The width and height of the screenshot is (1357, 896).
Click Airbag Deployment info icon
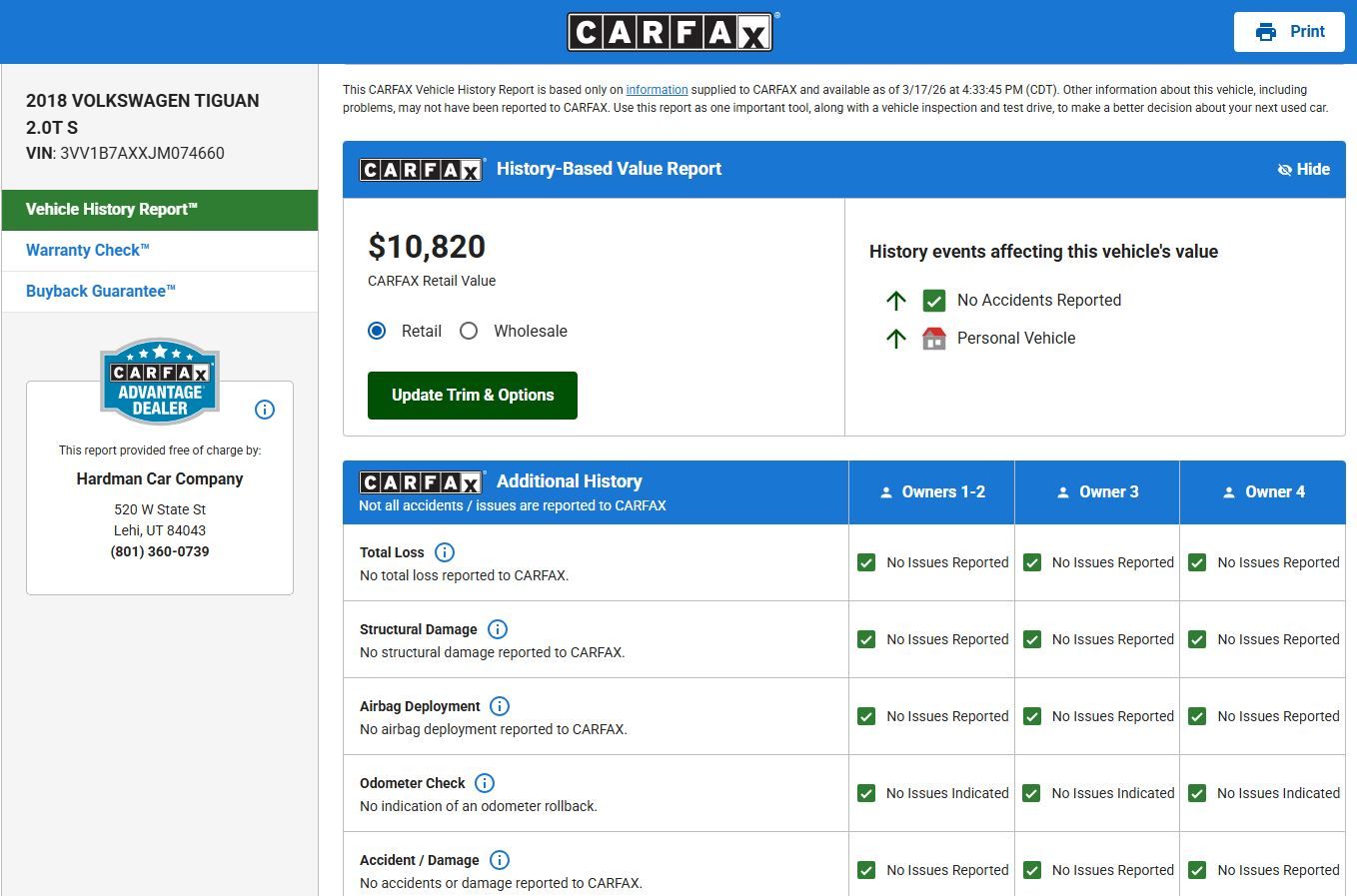[x=500, y=706]
